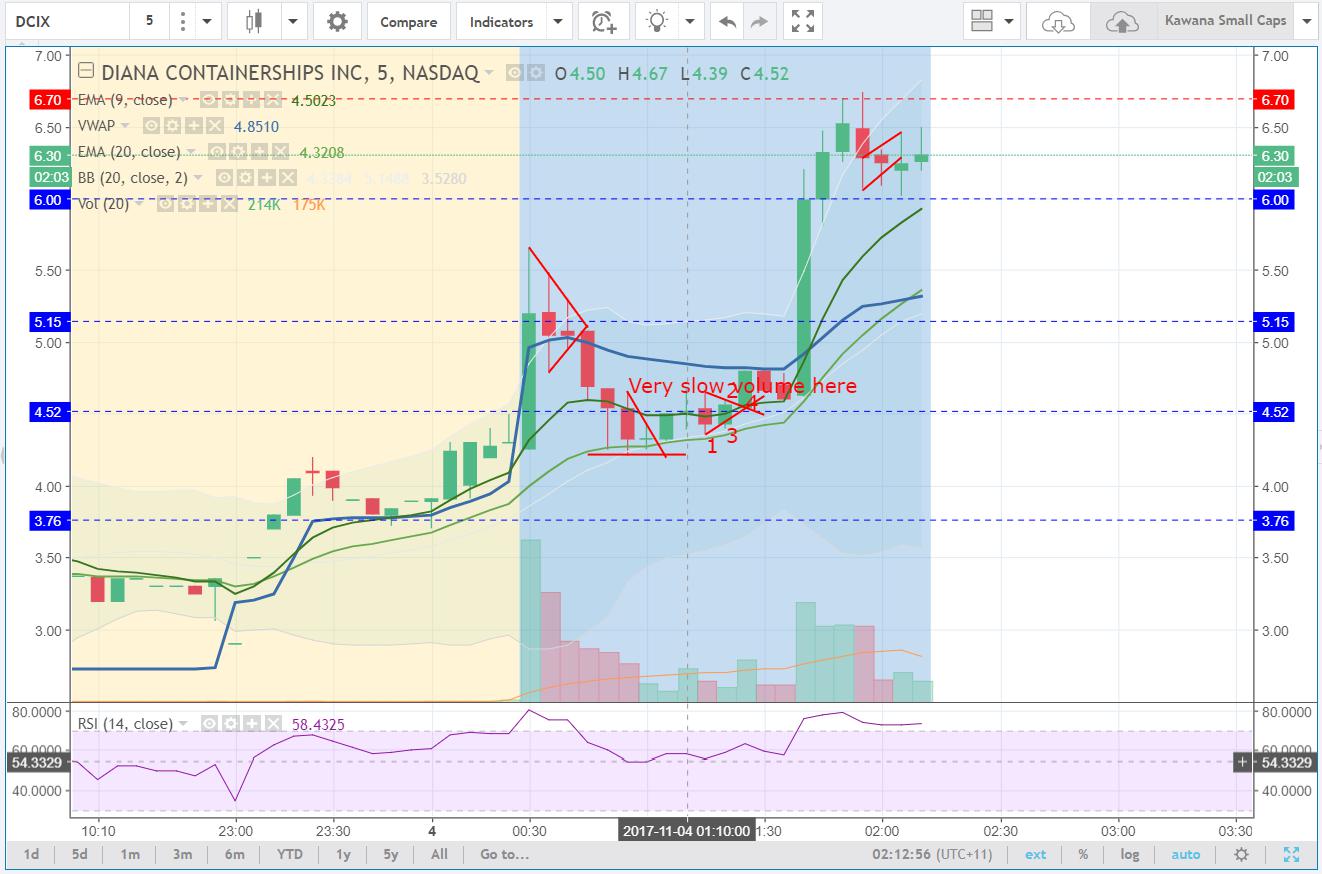This screenshot has width=1322, height=874.
Task: Maximize chart with bottom-right expand icon
Action: (x=1291, y=855)
